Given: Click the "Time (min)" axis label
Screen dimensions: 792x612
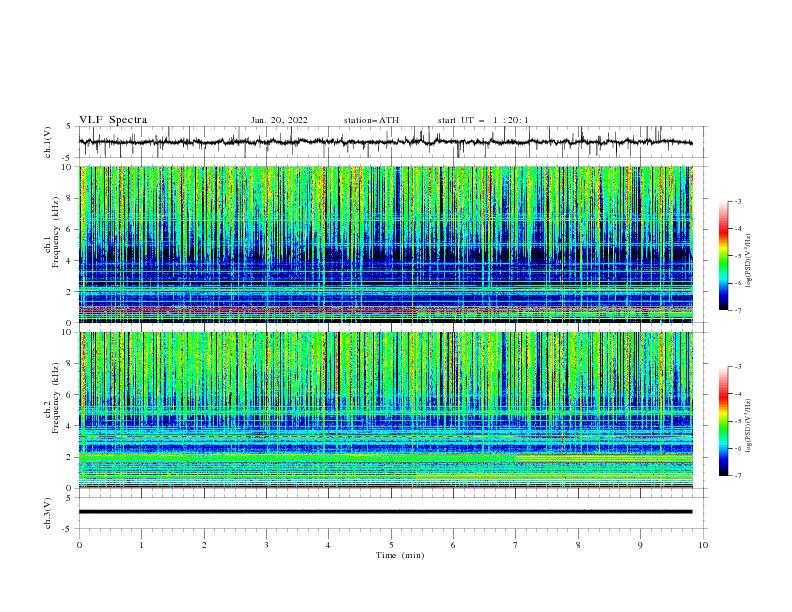Looking at the screenshot, I should point(400,555).
